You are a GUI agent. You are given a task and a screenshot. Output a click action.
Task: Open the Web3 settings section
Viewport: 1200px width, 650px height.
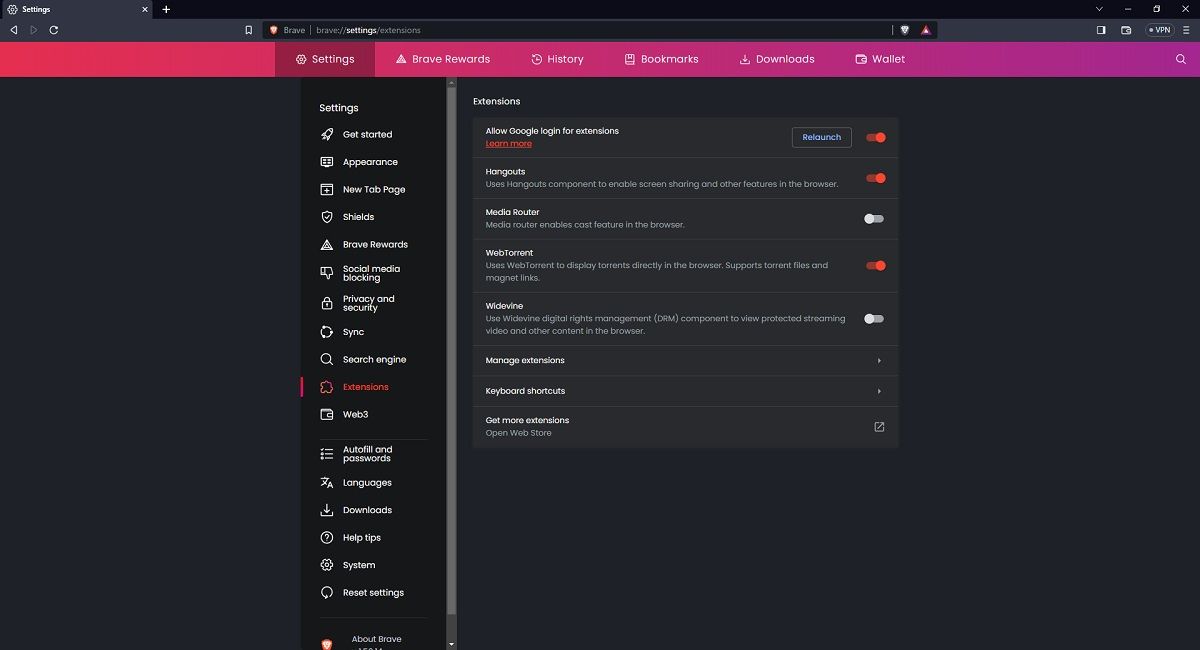pyautogui.click(x=355, y=414)
